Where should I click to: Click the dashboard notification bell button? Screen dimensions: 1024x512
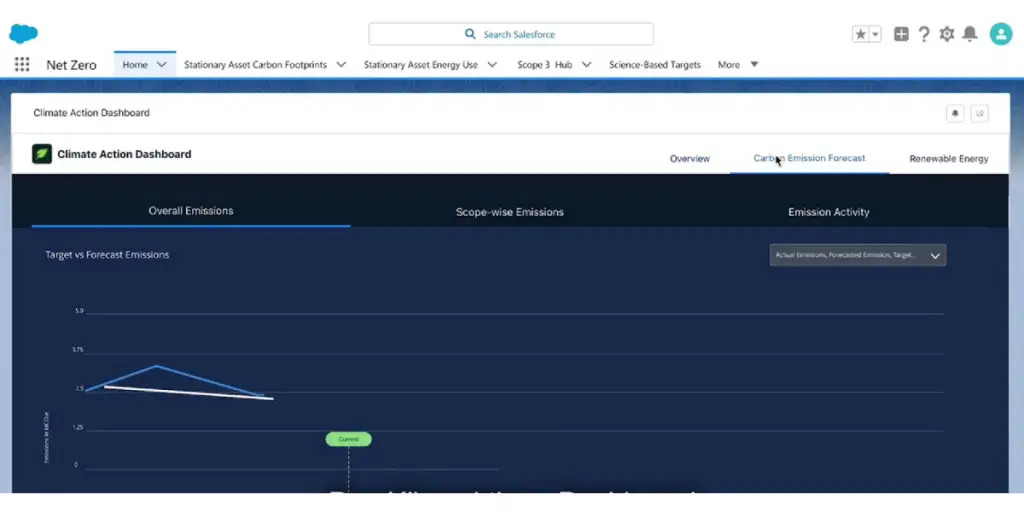[x=955, y=114]
